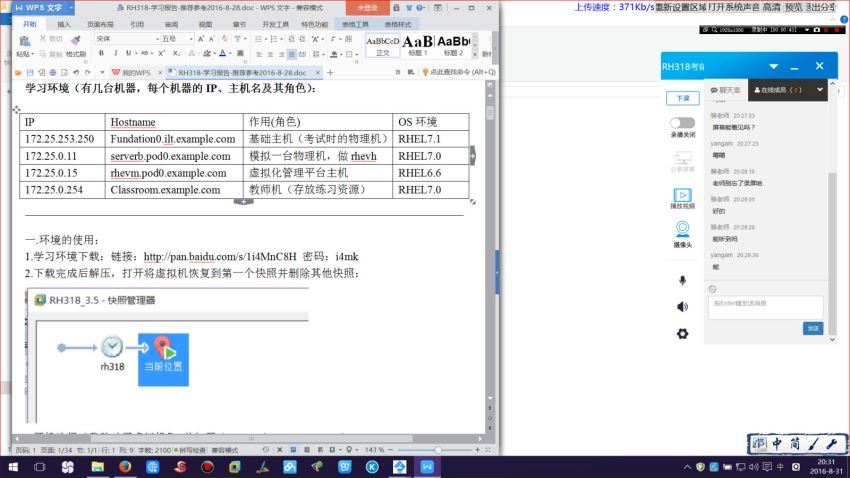Image resolution: width=850 pixels, height=478 pixels.
Task: Click the speaker volume icon
Action: point(682,307)
